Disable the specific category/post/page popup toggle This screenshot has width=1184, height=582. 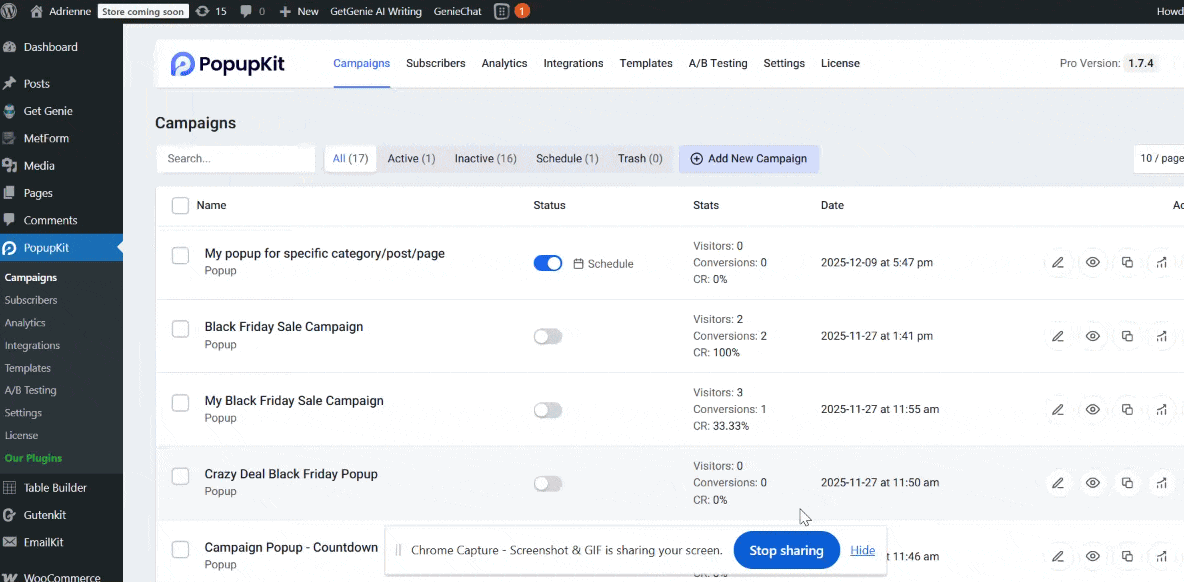[x=548, y=263]
